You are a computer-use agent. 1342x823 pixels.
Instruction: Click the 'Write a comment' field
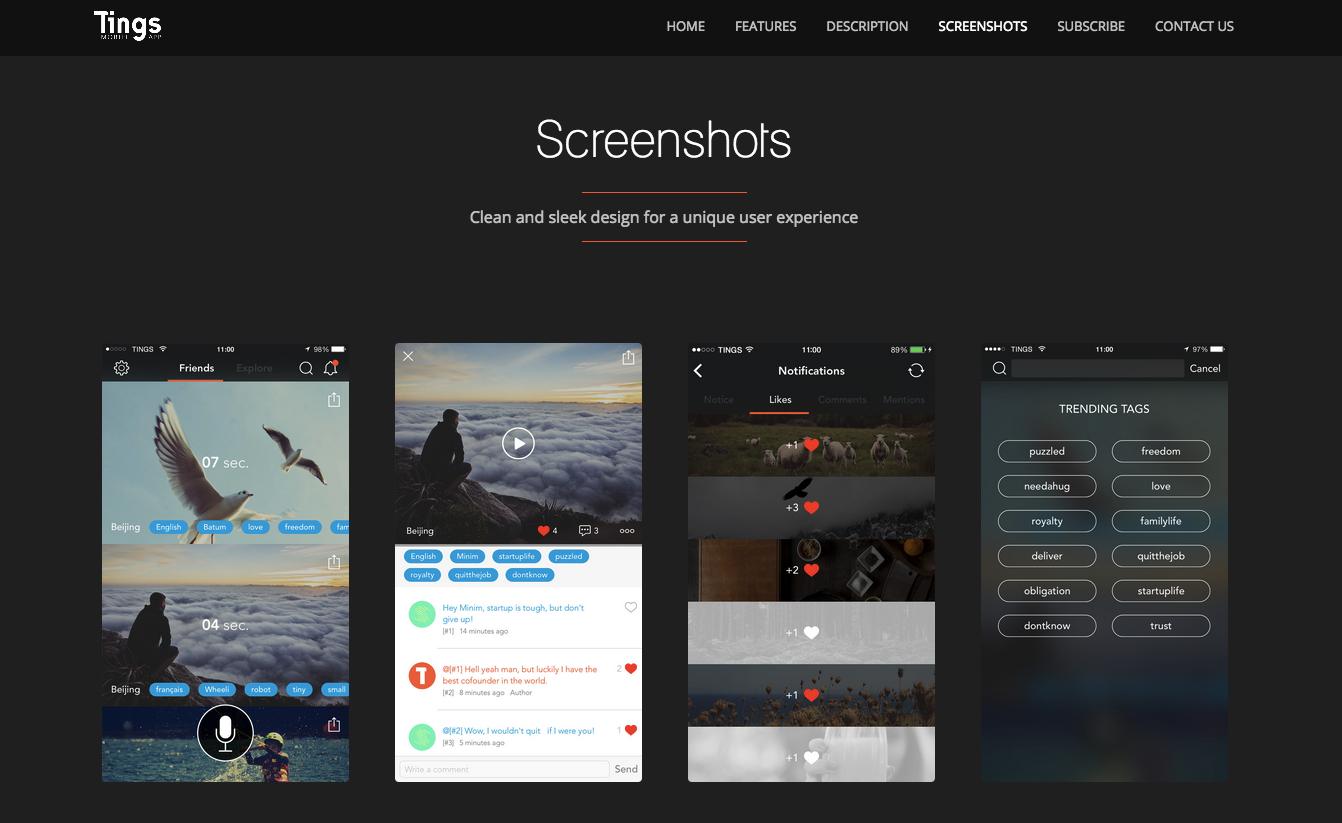[x=504, y=769]
